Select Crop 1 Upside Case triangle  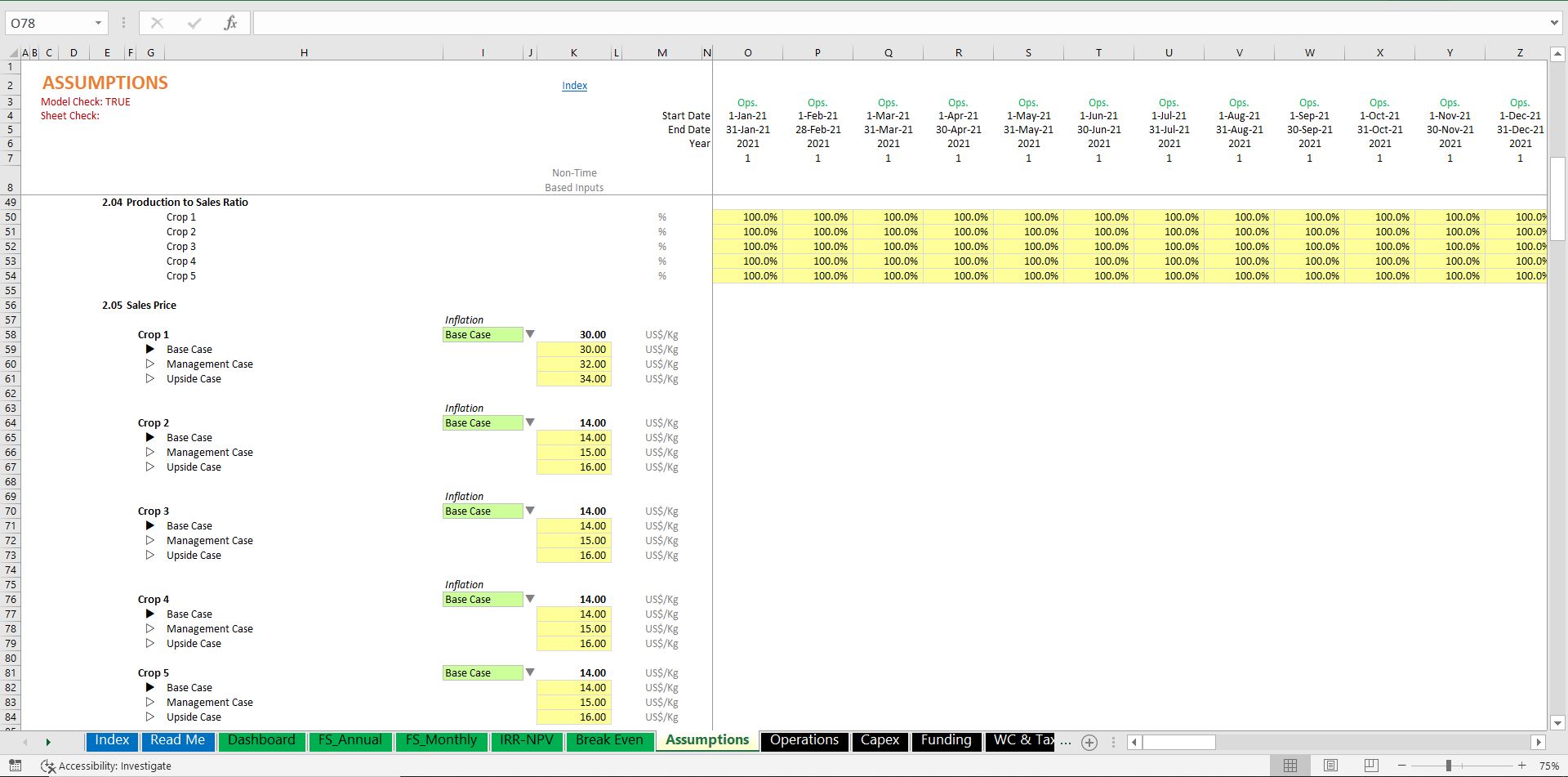pos(150,378)
